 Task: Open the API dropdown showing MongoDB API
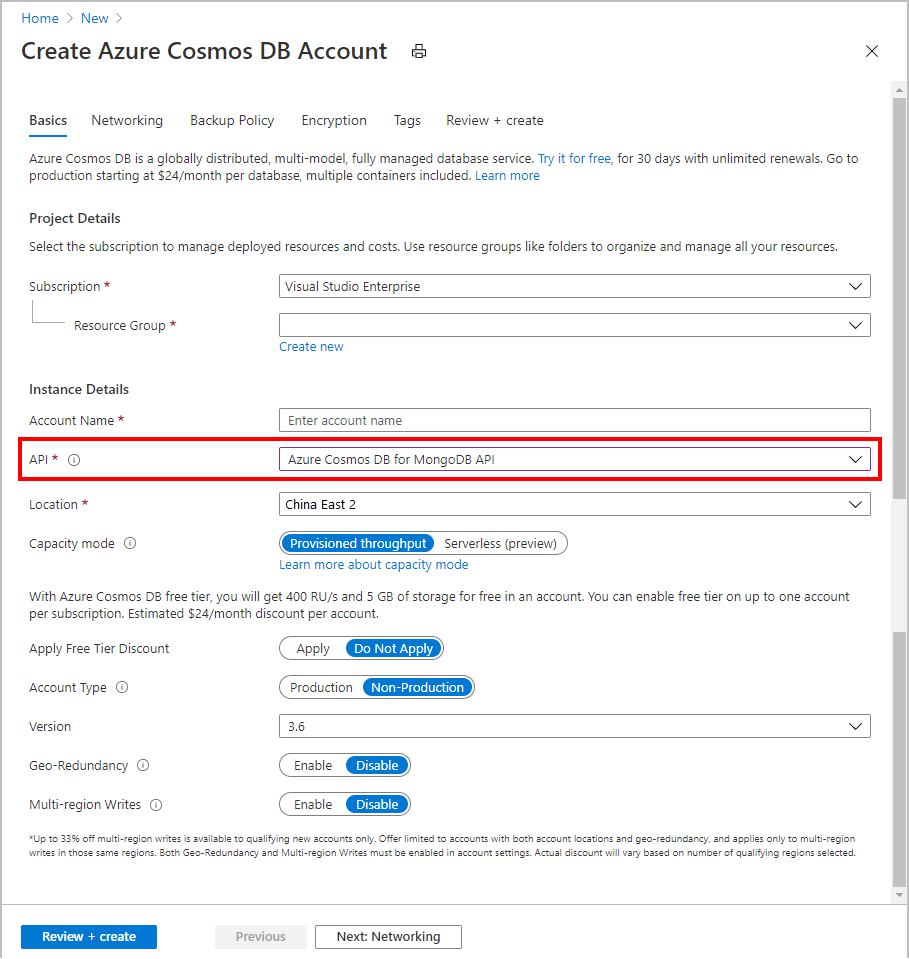coord(574,459)
